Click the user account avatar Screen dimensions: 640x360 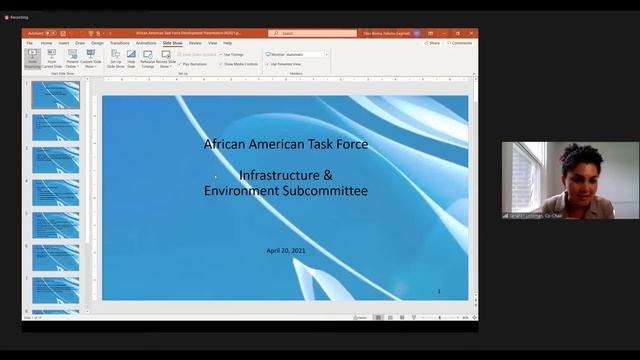click(417, 33)
